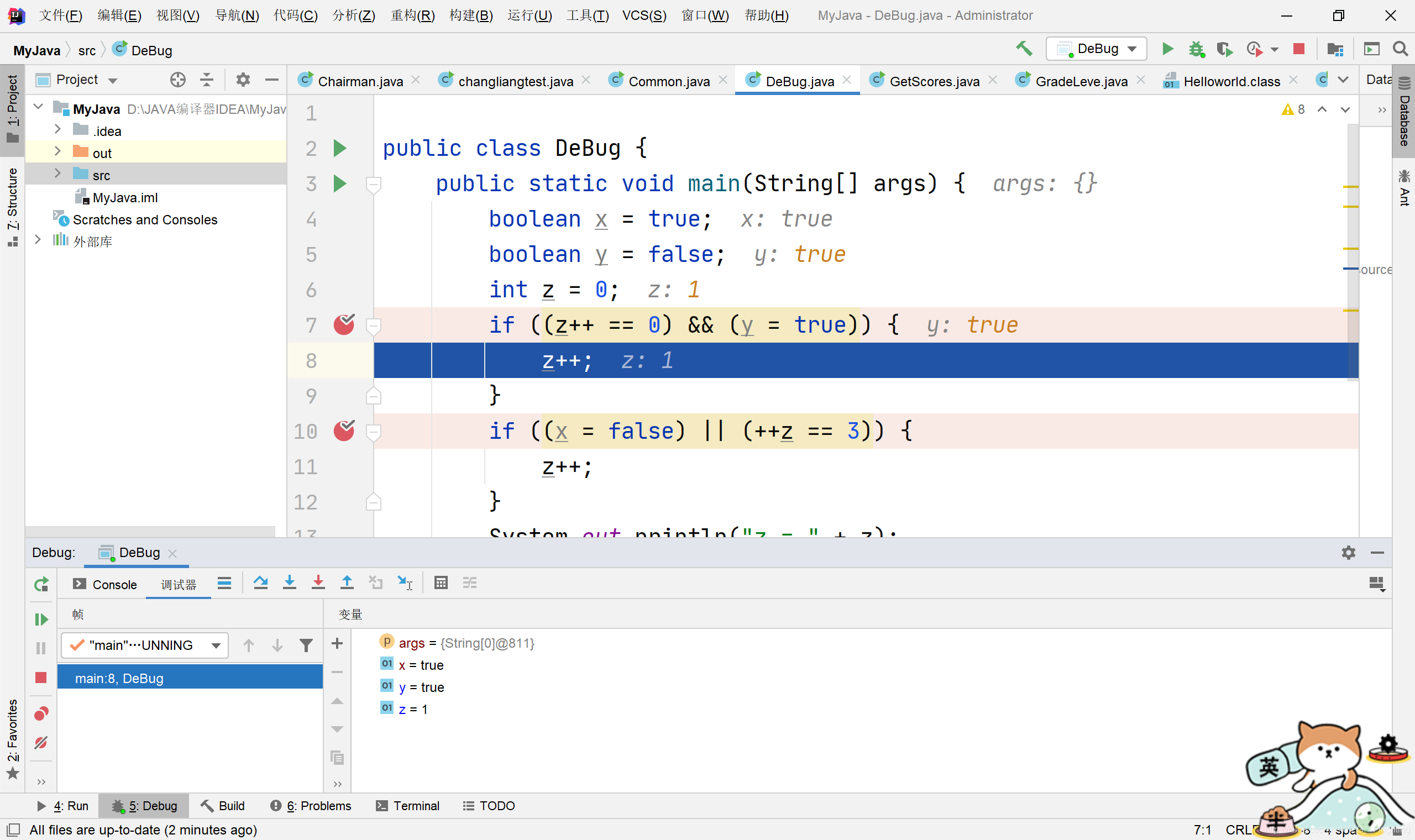
Task: Toggle fold marker on line 3
Action: pyautogui.click(x=374, y=184)
